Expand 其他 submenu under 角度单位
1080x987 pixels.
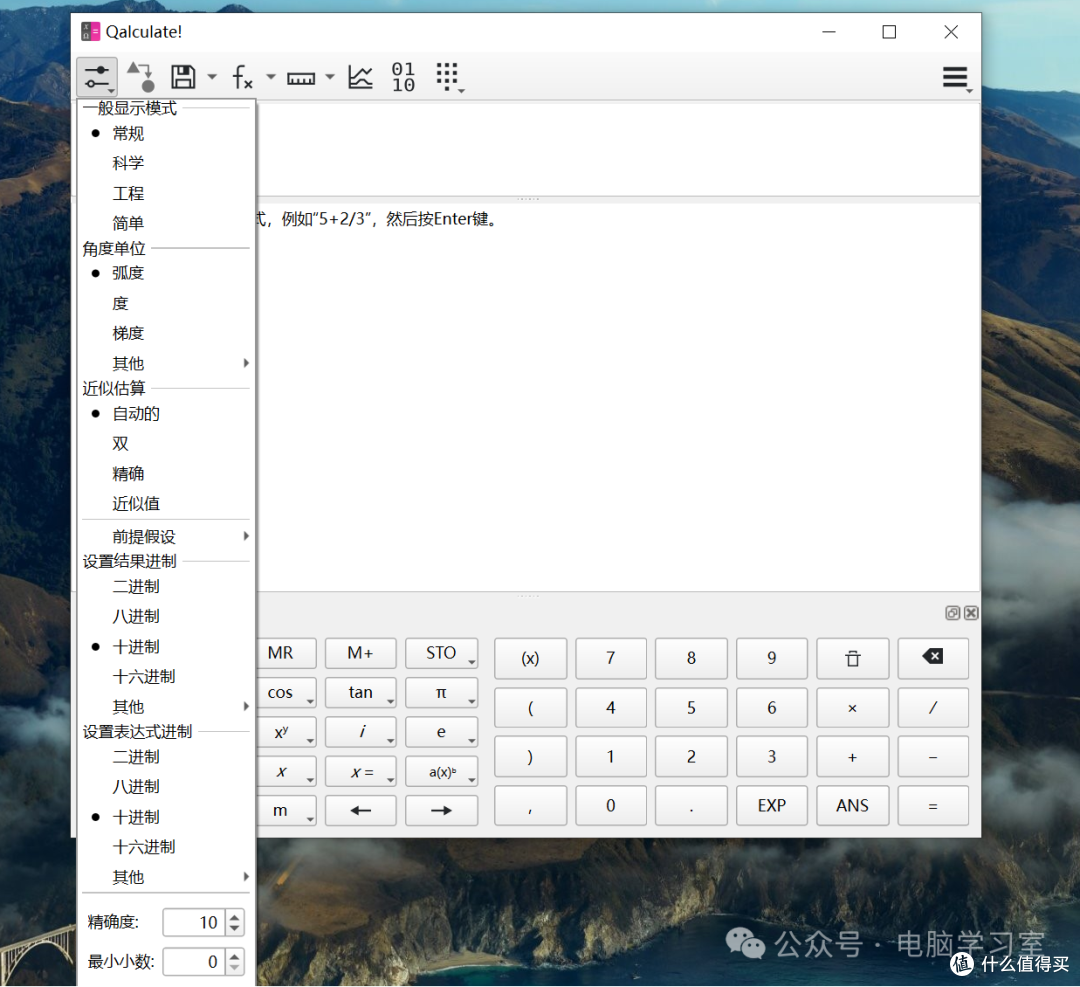166,363
